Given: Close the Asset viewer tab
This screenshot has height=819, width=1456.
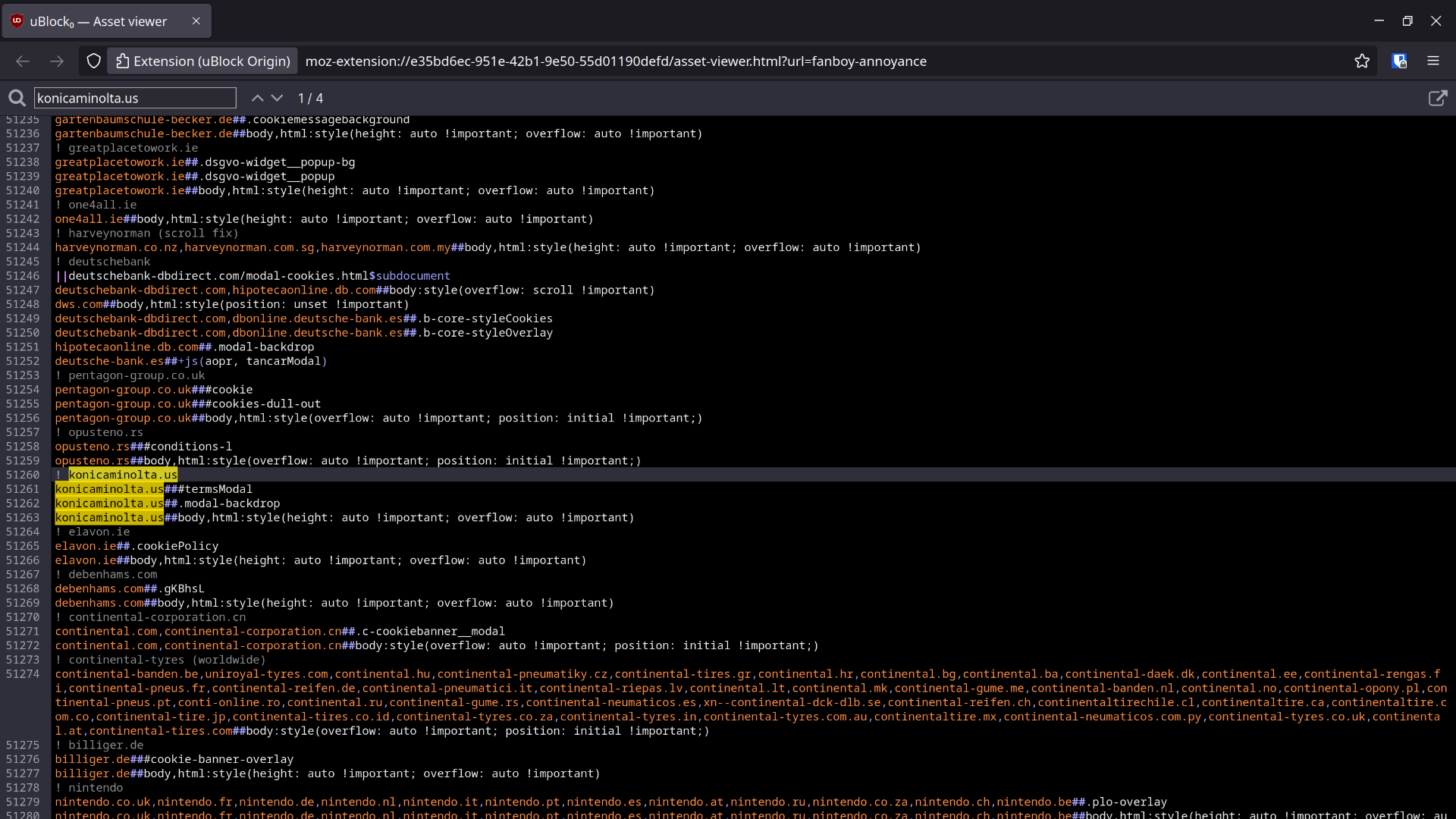Looking at the screenshot, I should pos(196,21).
